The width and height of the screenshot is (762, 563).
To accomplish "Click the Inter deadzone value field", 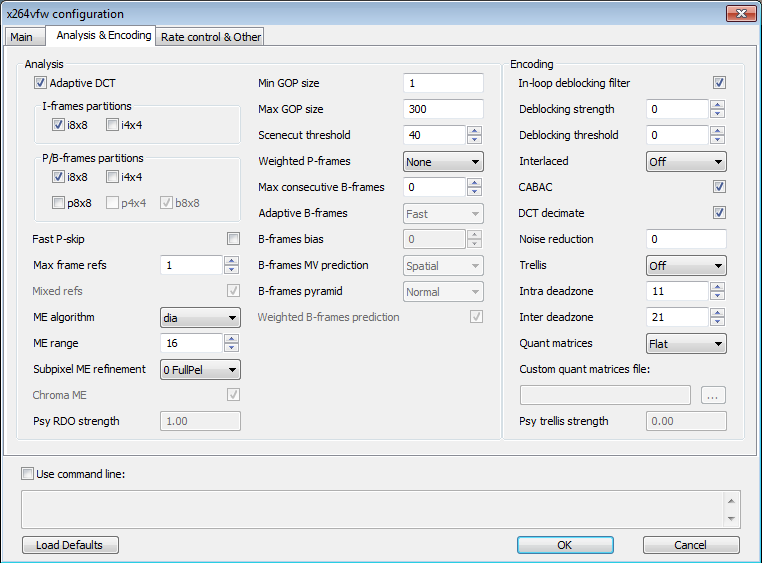I will coord(677,317).
